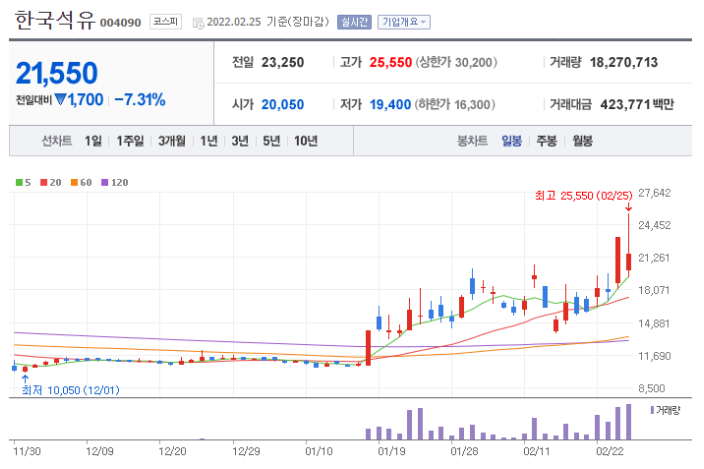This screenshot has width=704, height=469.
Task: Click the 11,690 y-axis label
Action: 654,356
